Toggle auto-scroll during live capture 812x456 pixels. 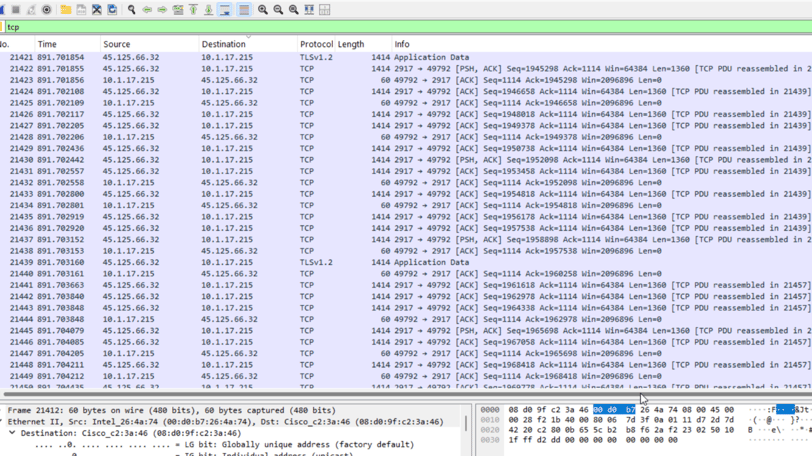coord(225,9)
